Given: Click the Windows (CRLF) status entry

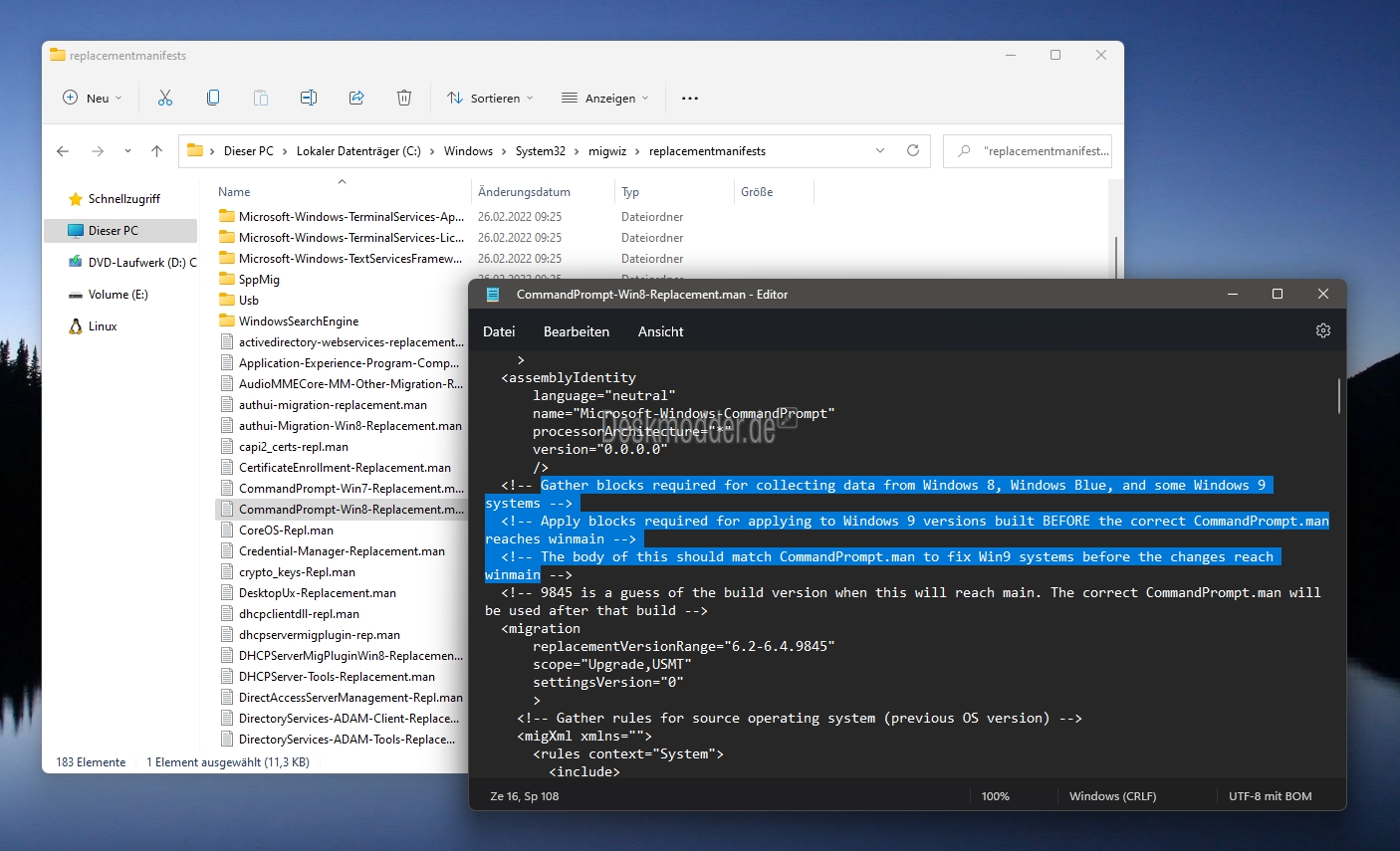Looking at the screenshot, I should pyautogui.click(x=1113, y=796).
